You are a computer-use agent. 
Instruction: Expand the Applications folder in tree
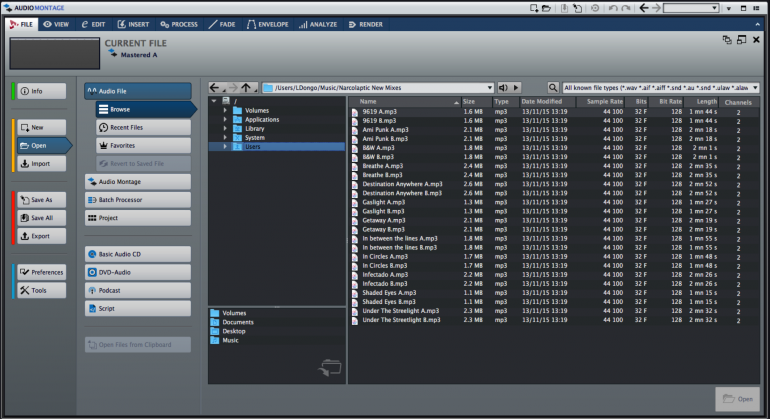pos(225,119)
